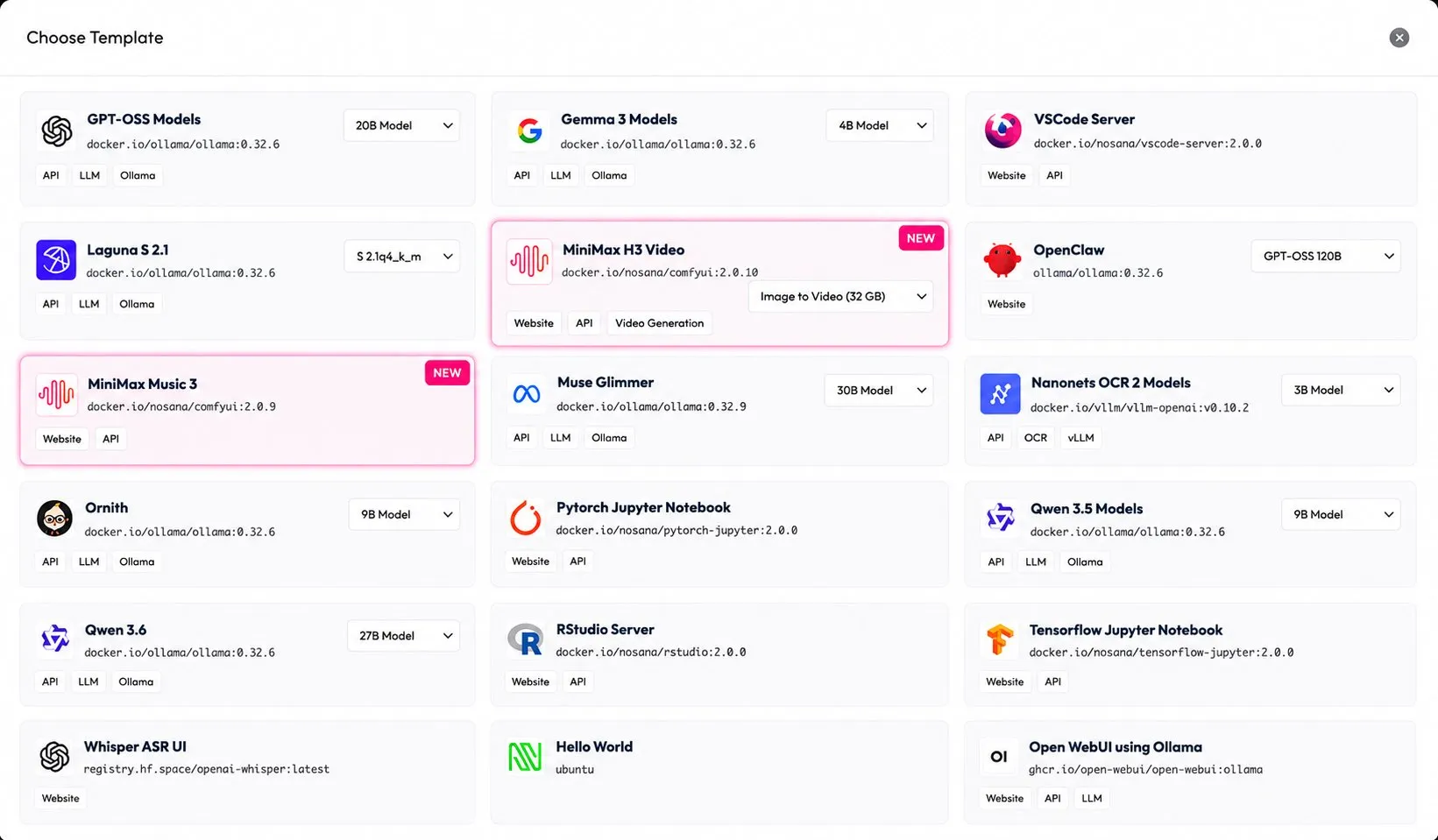Image resolution: width=1438 pixels, height=840 pixels.
Task: Select the Open WebUI using Ollama title
Action: [1116, 747]
